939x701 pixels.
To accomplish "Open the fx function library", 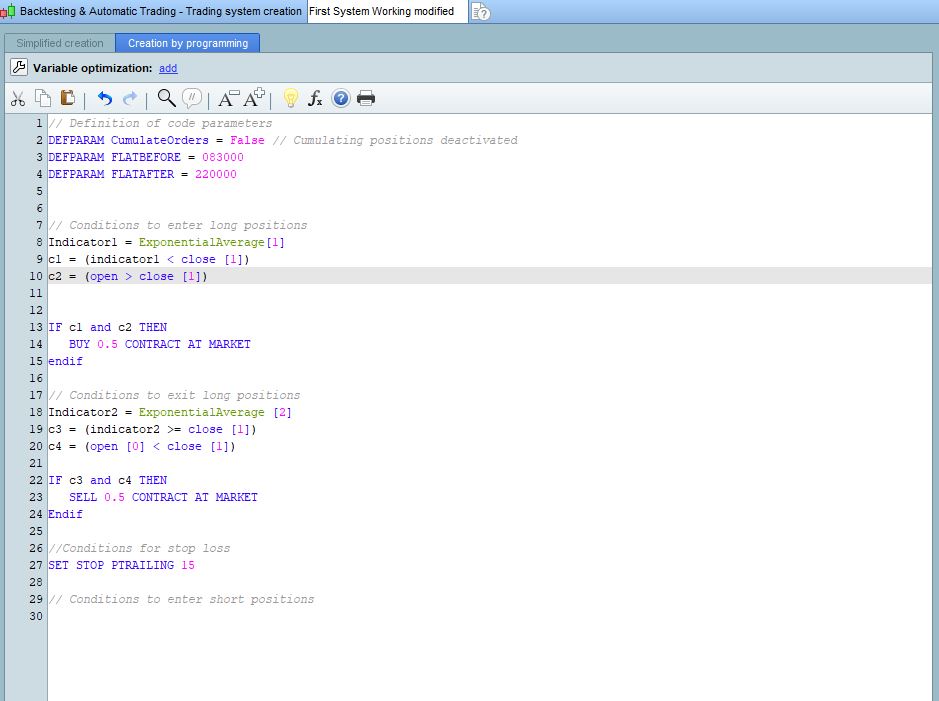I will (x=315, y=98).
